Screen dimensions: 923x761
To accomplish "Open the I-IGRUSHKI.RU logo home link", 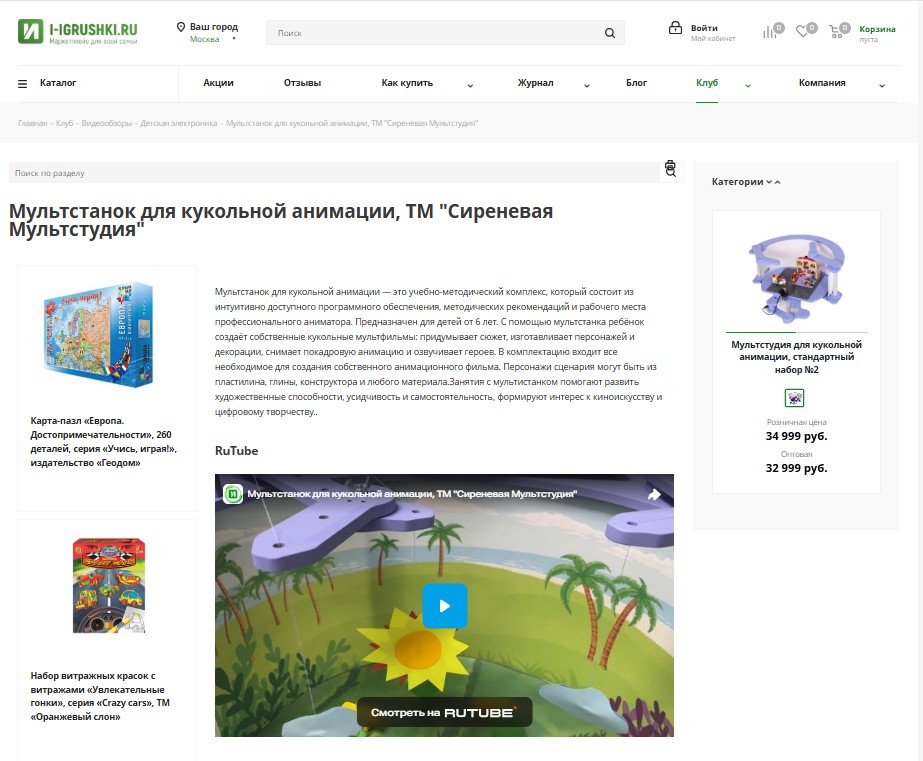I will 78,32.
